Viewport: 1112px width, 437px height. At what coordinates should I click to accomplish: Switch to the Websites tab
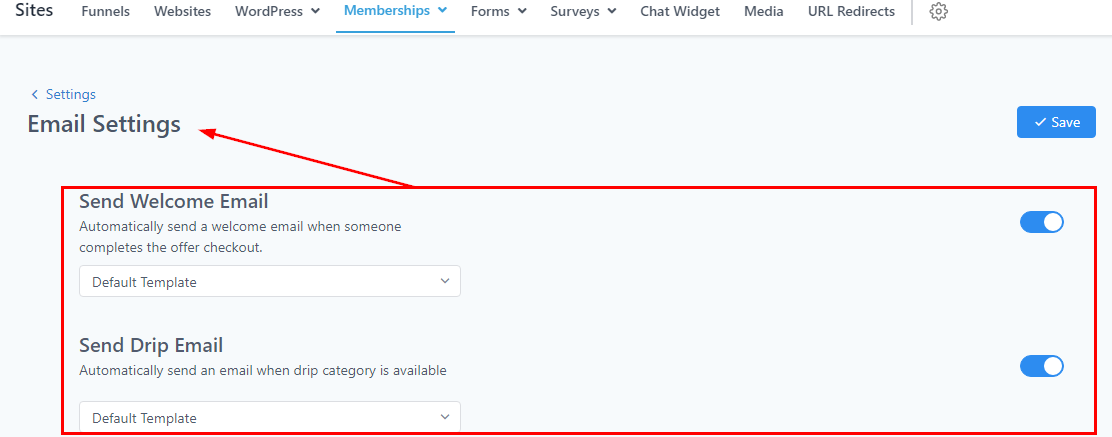pos(182,12)
